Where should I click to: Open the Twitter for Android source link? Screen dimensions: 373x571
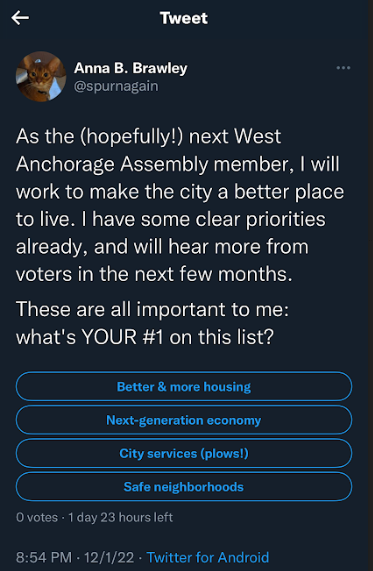[208, 558]
